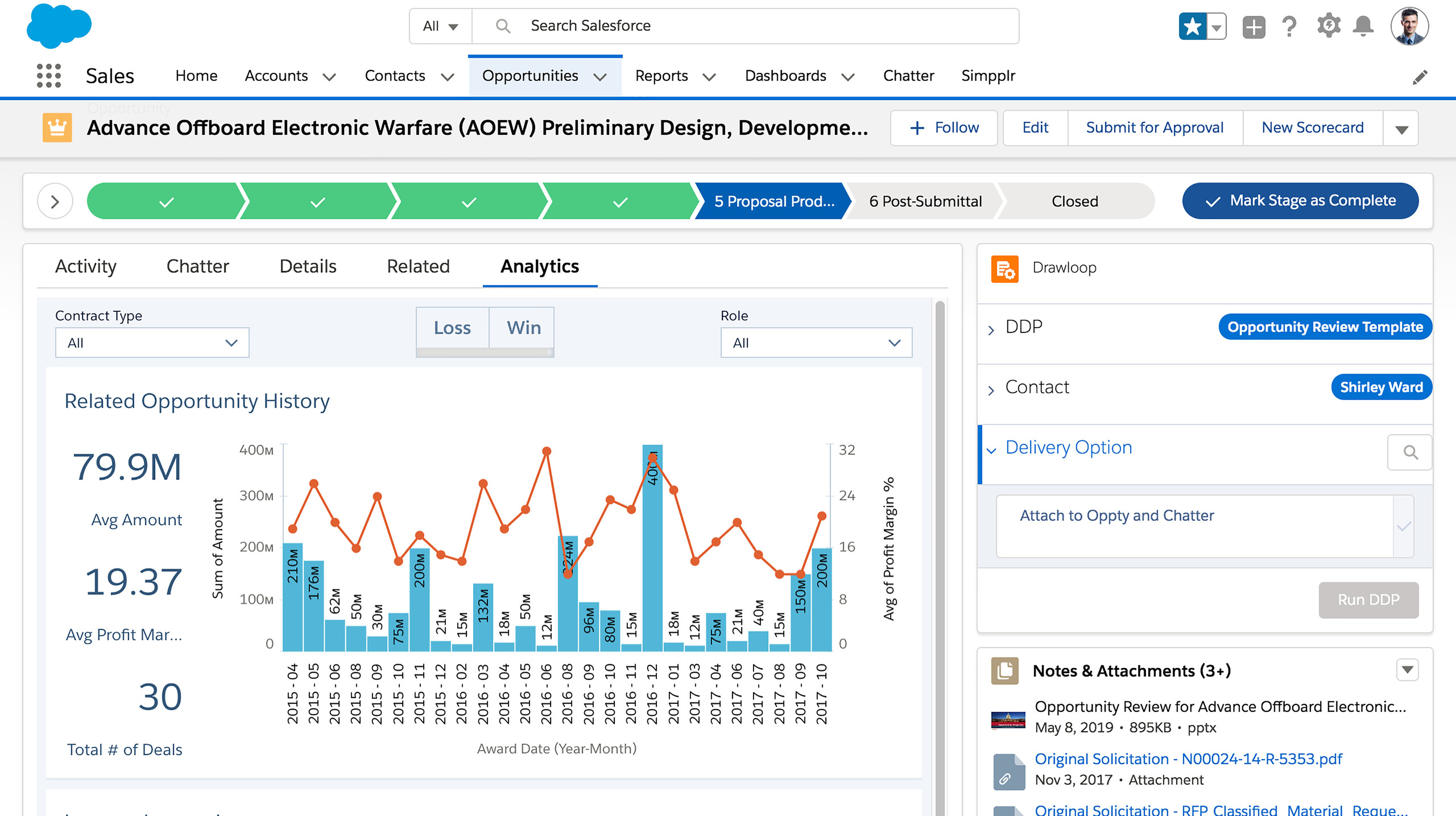Go to the Home nav item
This screenshot has height=816, width=1456.
tap(196, 76)
